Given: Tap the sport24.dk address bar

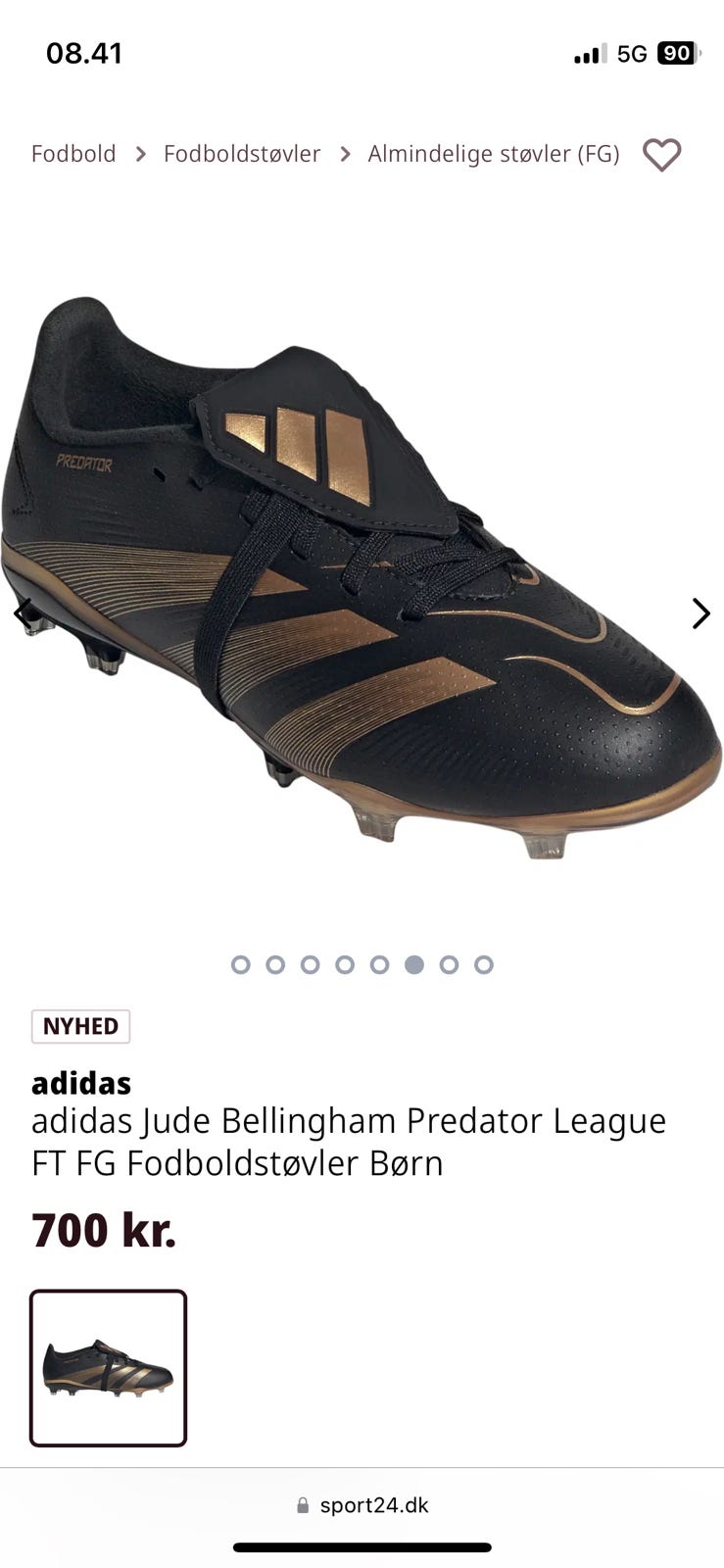Looking at the screenshot, I should (x=362, y=1506).
